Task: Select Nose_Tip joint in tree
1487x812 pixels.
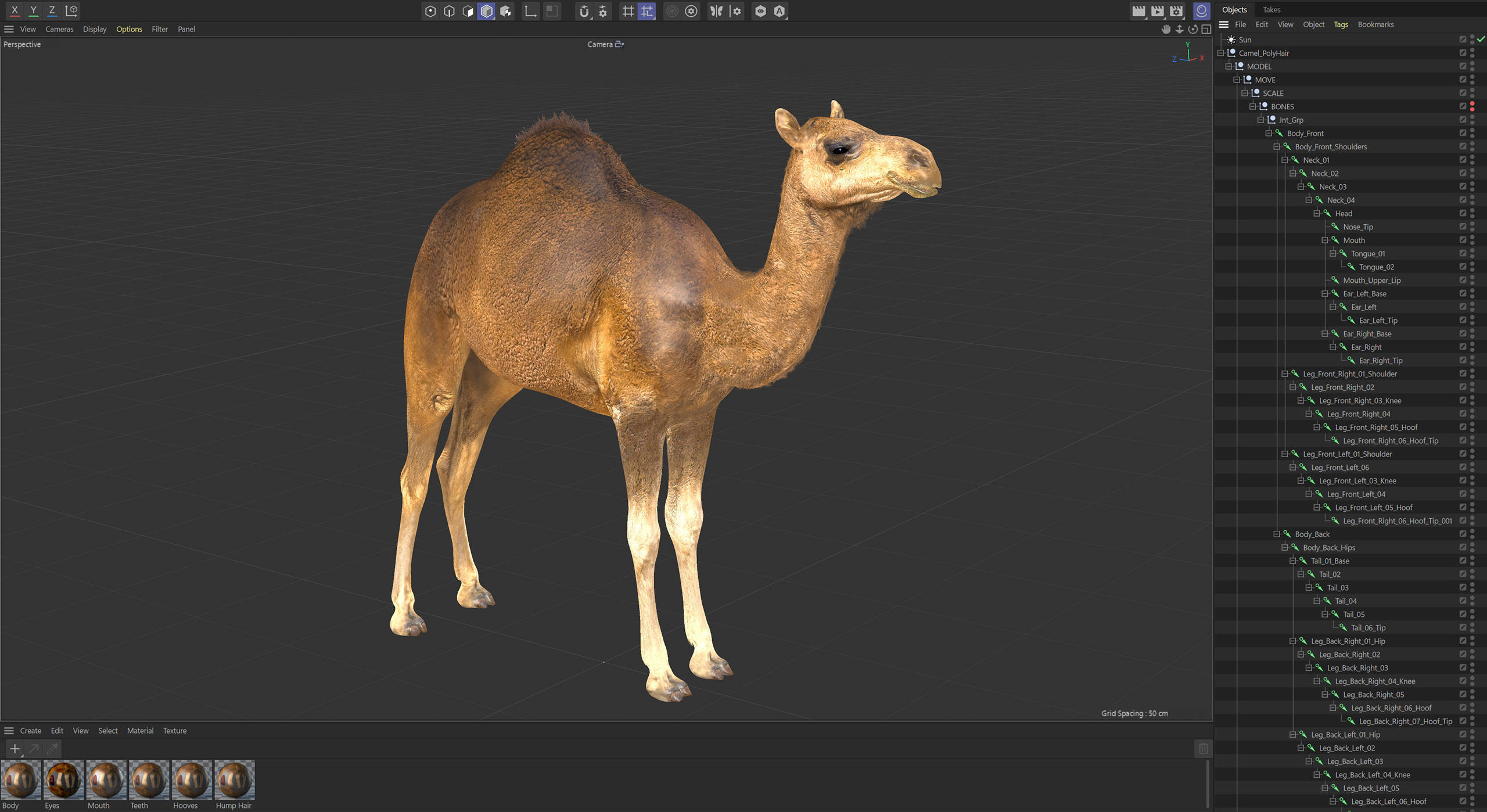Action: point(1357,227)
